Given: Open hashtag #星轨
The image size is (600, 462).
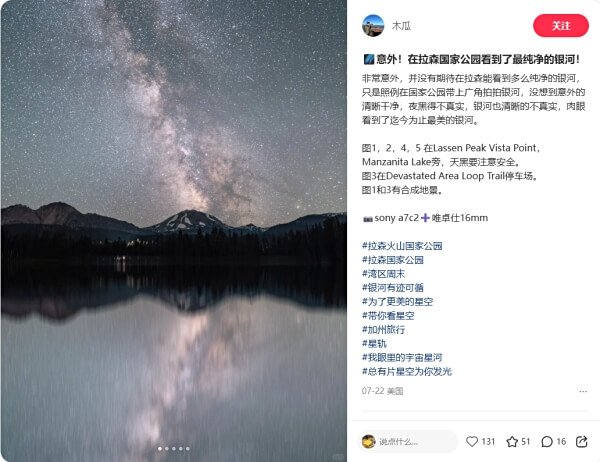Looking at the screenshot, I should (x=374, y=343).
